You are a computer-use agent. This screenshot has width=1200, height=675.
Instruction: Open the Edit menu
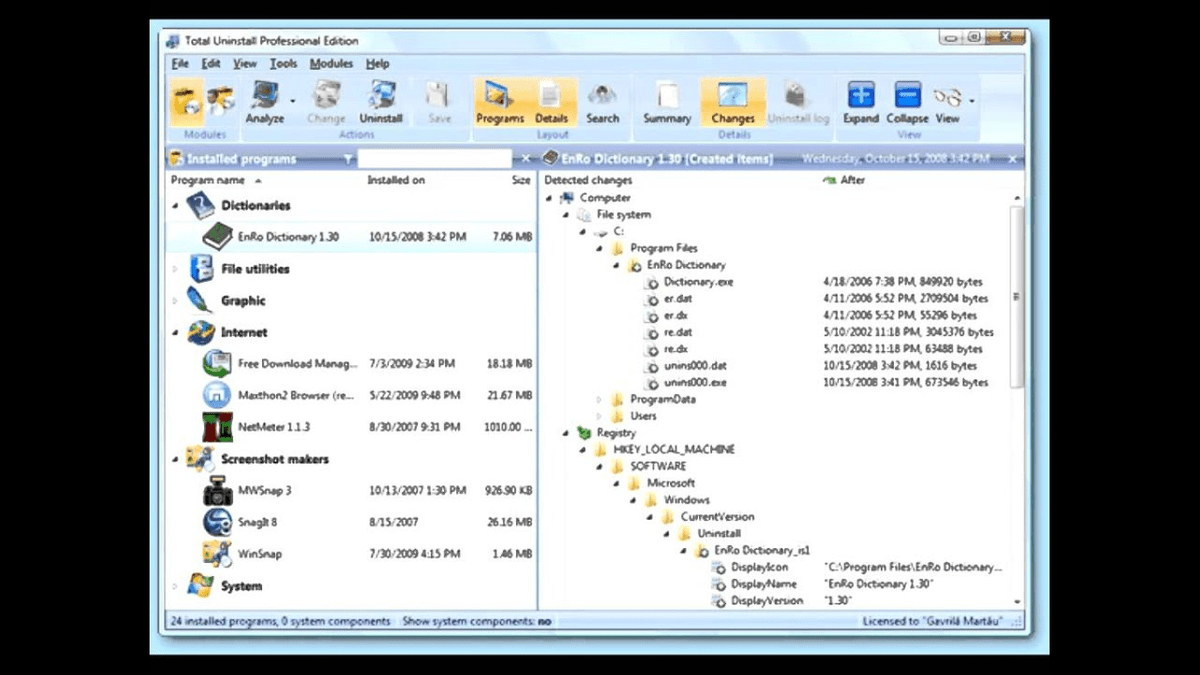212,63
